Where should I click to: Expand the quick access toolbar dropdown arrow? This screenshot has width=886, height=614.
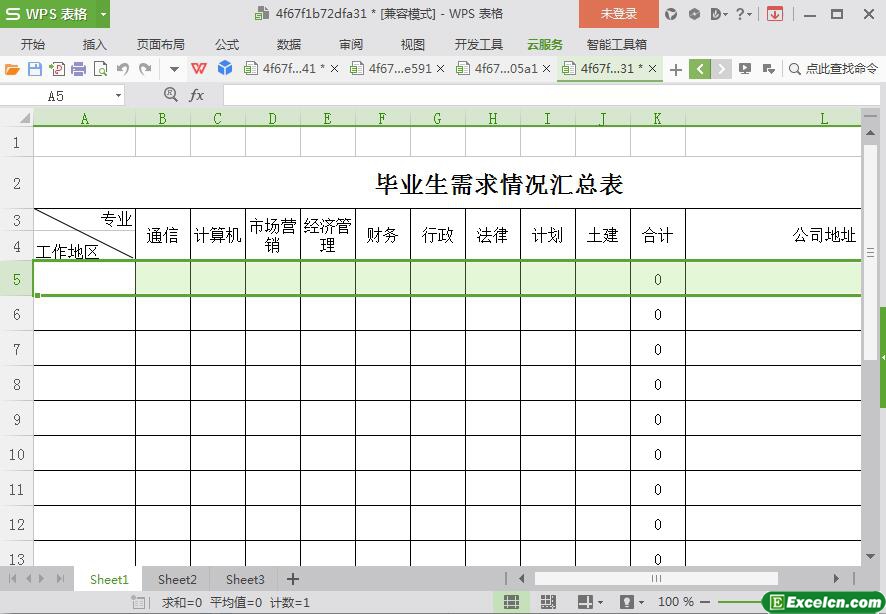[174, 69]
